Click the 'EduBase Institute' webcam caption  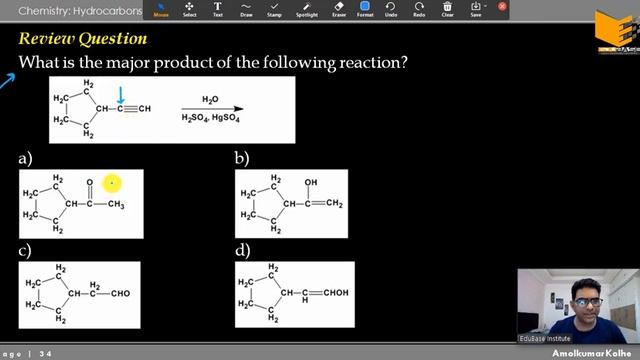point(545,338)
